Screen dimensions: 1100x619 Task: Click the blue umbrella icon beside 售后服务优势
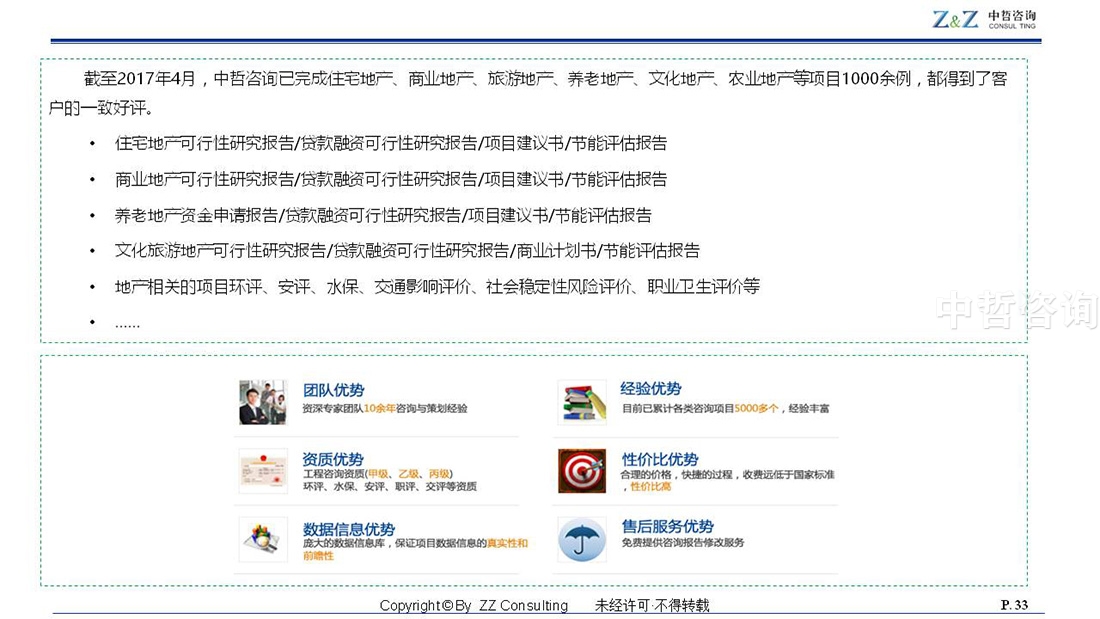(x=582, y=540)
